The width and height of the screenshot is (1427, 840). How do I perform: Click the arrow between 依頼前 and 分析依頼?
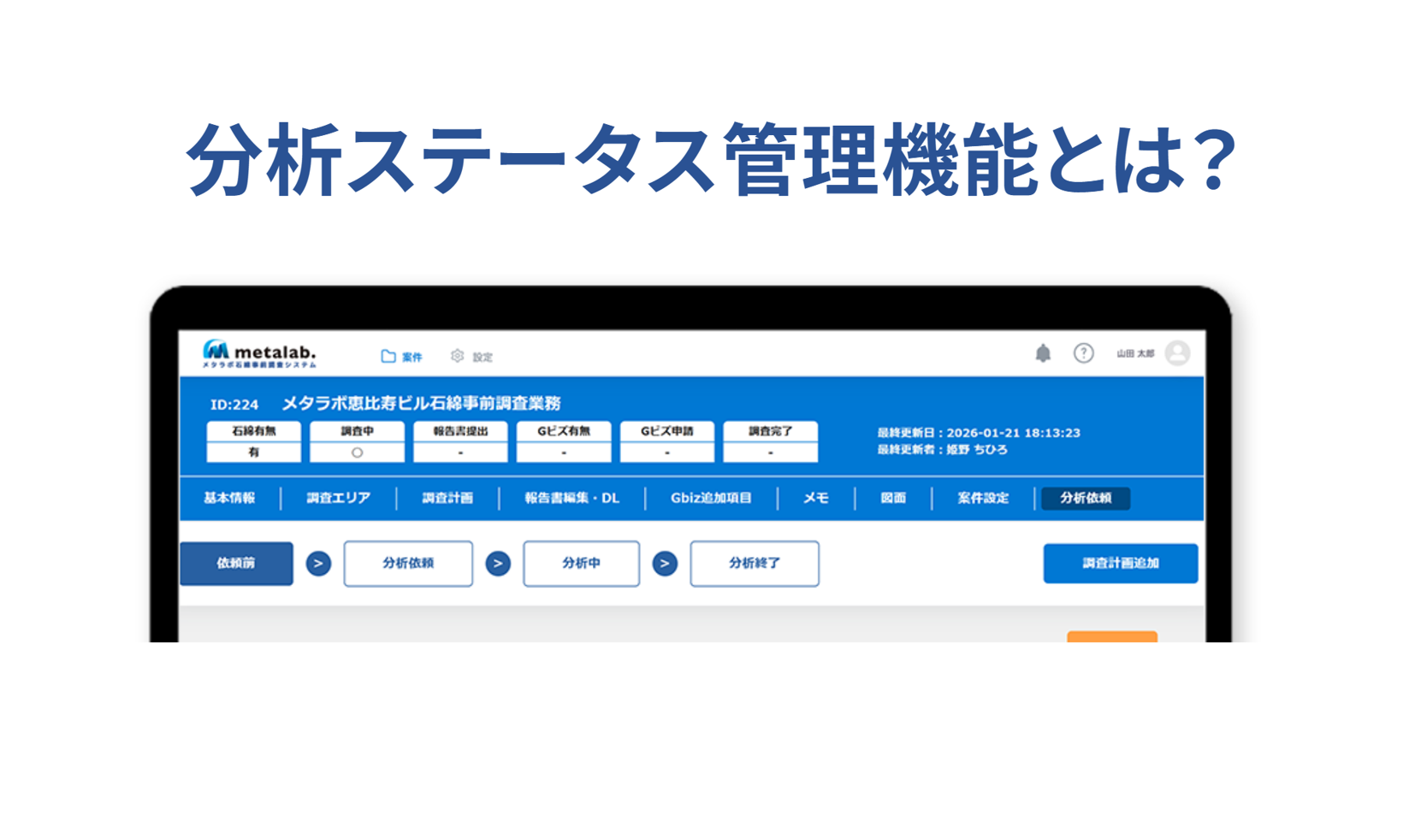[318, 564]
